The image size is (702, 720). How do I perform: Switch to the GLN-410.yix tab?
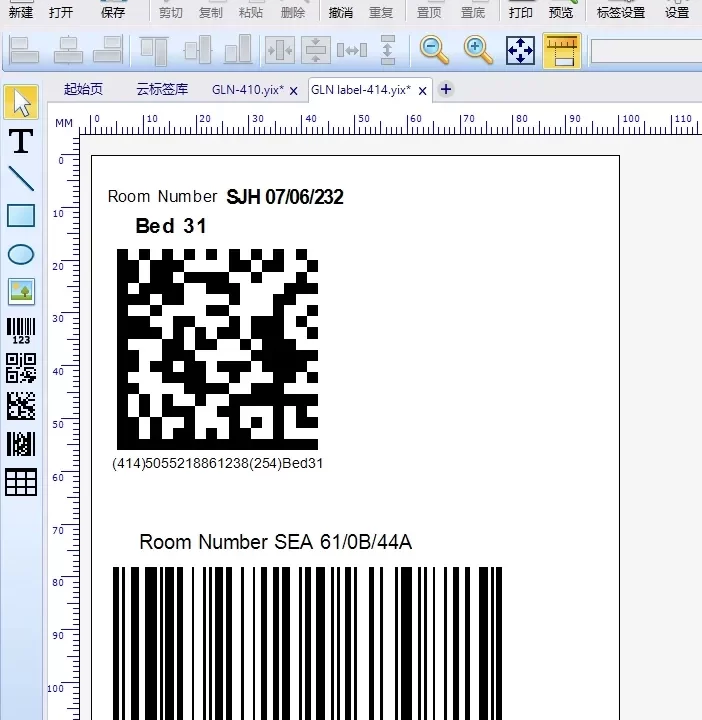[x=248, y=90]
